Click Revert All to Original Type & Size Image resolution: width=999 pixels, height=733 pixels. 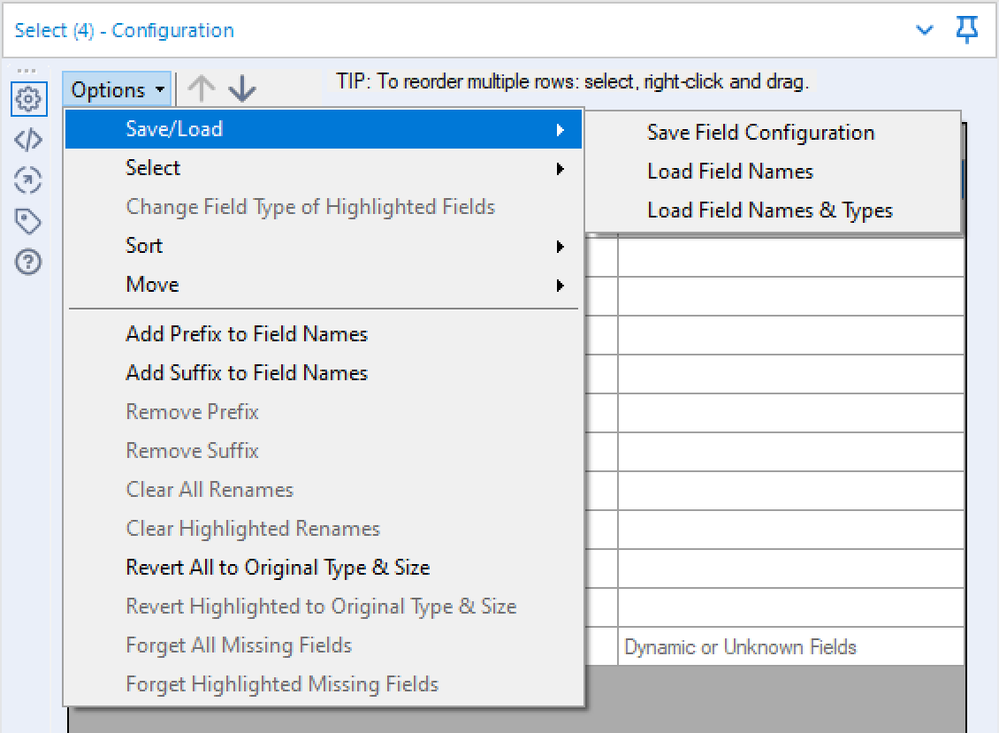[277, 568]
